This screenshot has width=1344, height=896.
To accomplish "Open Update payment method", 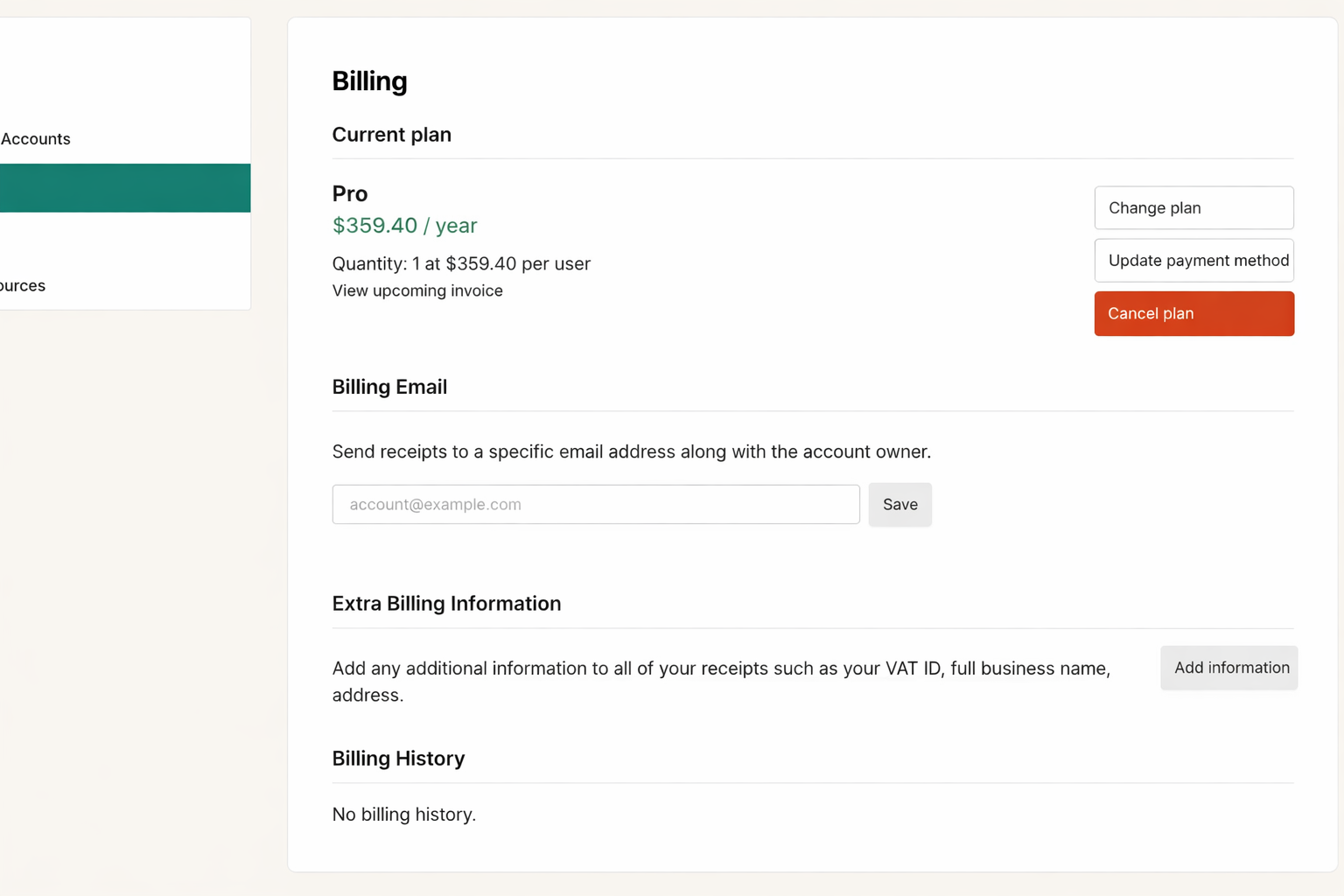I will [1193, 261].
